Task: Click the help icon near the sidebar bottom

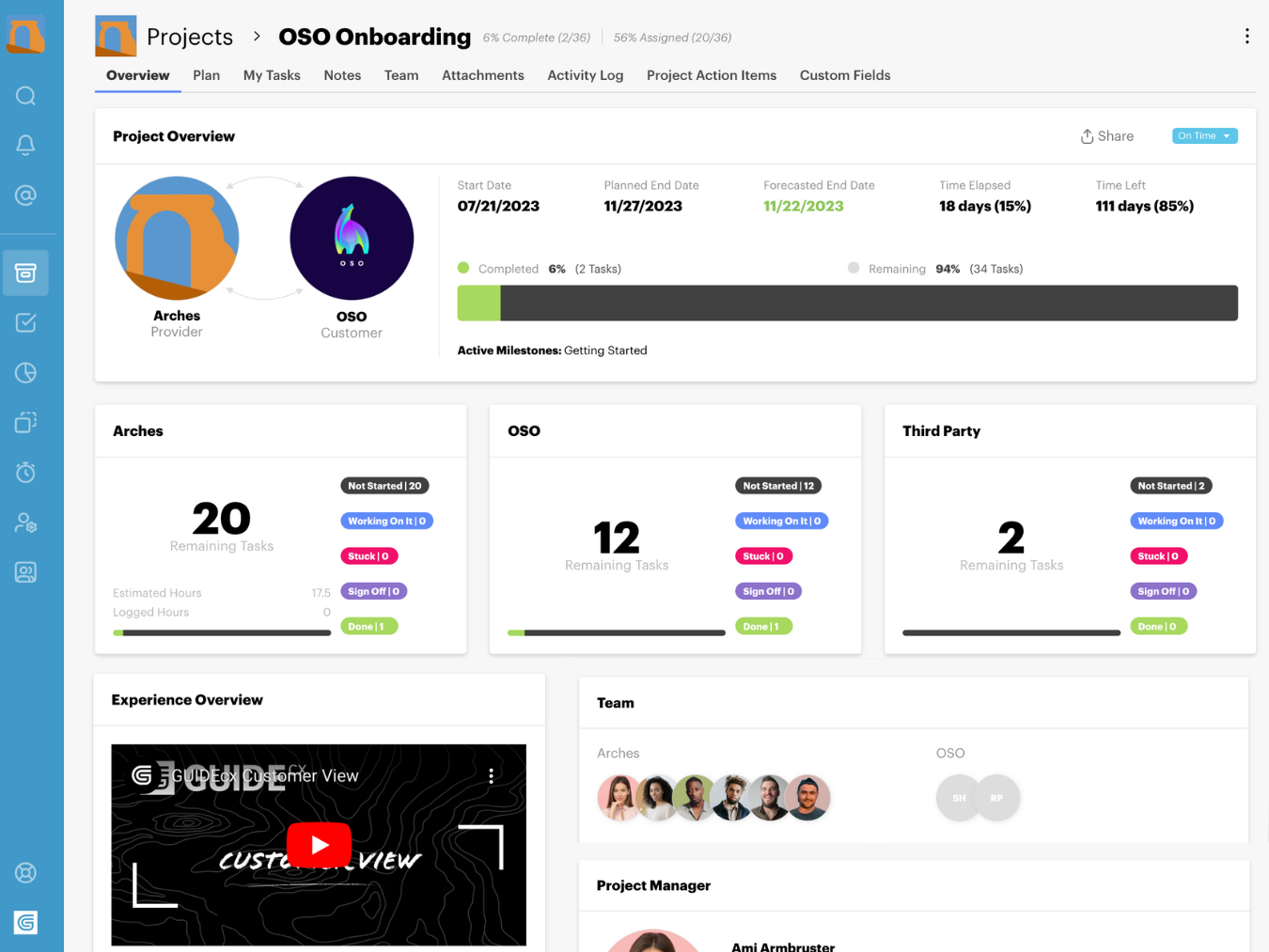Action: (x=25, y=872)
